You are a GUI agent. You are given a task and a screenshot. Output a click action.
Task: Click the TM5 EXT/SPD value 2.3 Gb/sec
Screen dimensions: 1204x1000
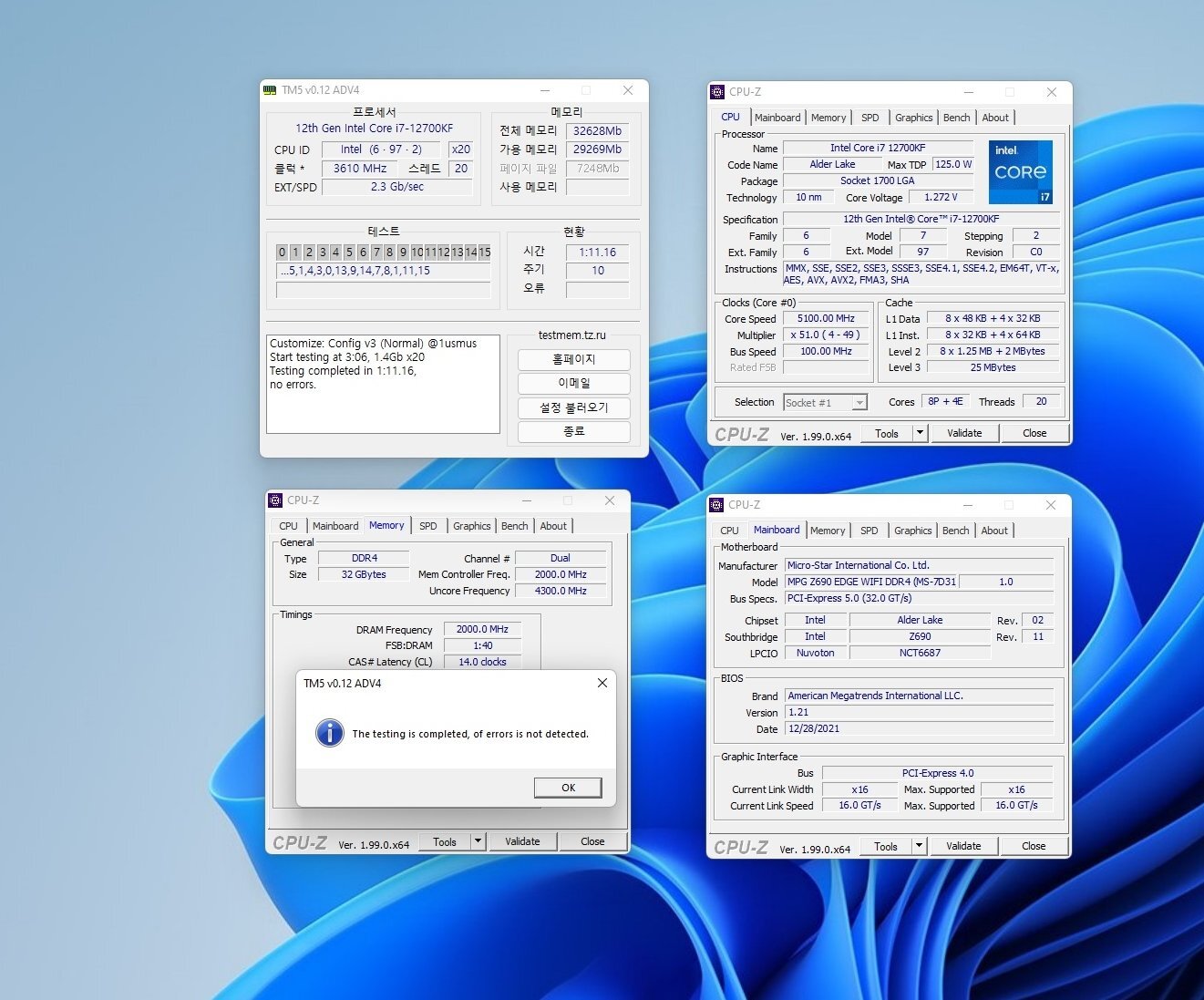[397, 187]
